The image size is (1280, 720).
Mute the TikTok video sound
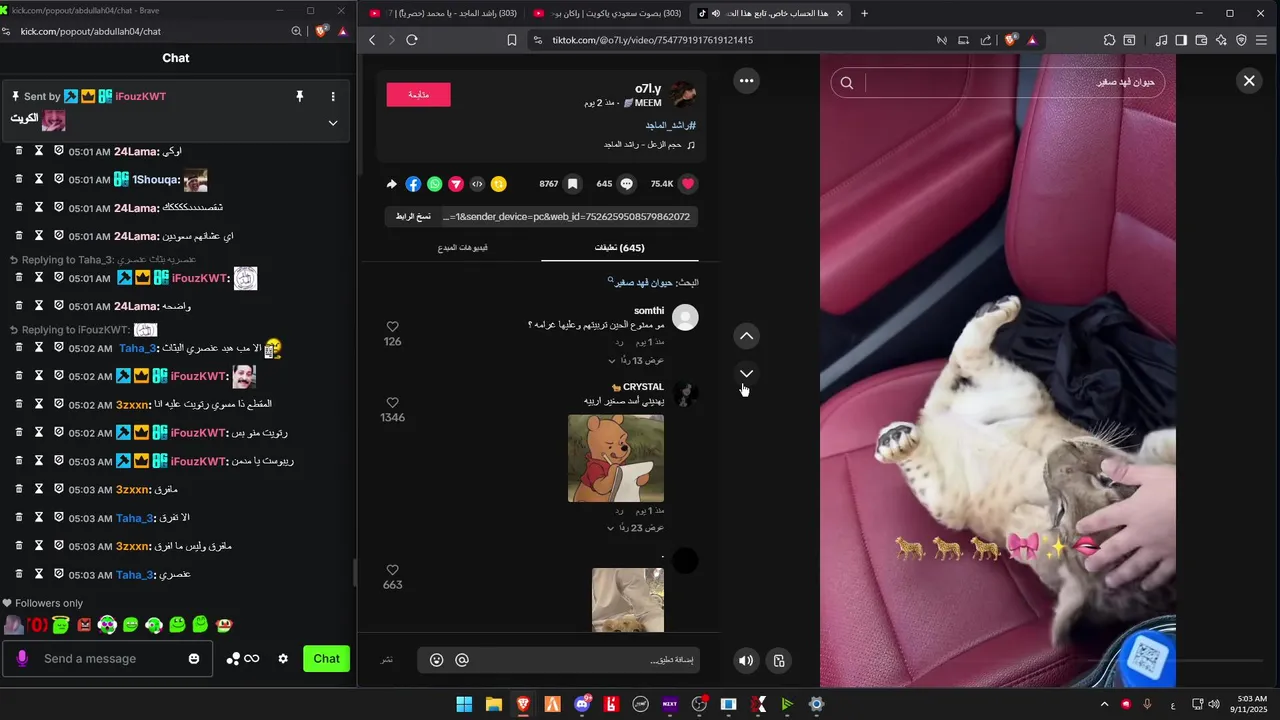746,660
